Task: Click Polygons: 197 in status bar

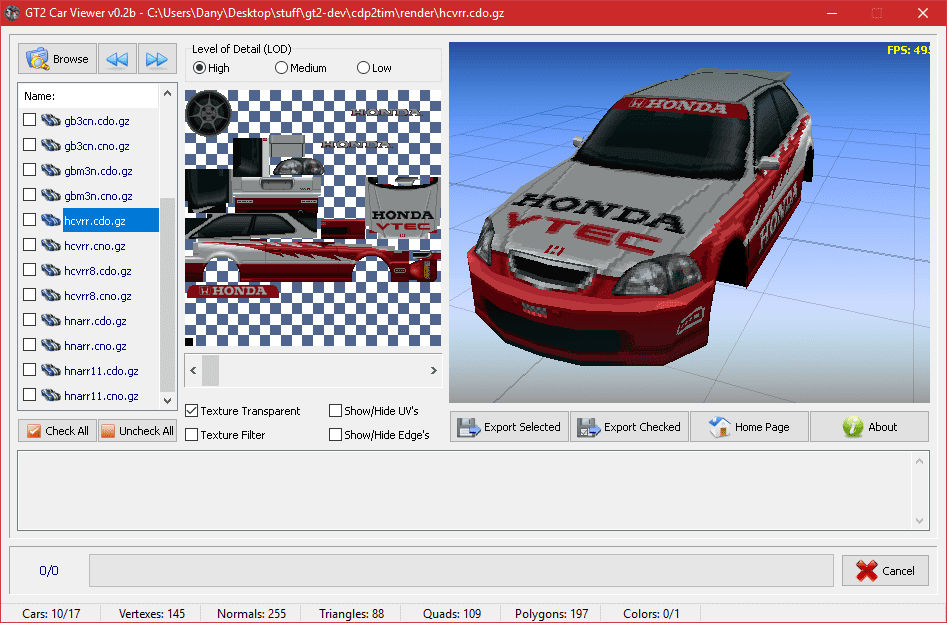Action: pyautogui.click(x=551, y=613)
